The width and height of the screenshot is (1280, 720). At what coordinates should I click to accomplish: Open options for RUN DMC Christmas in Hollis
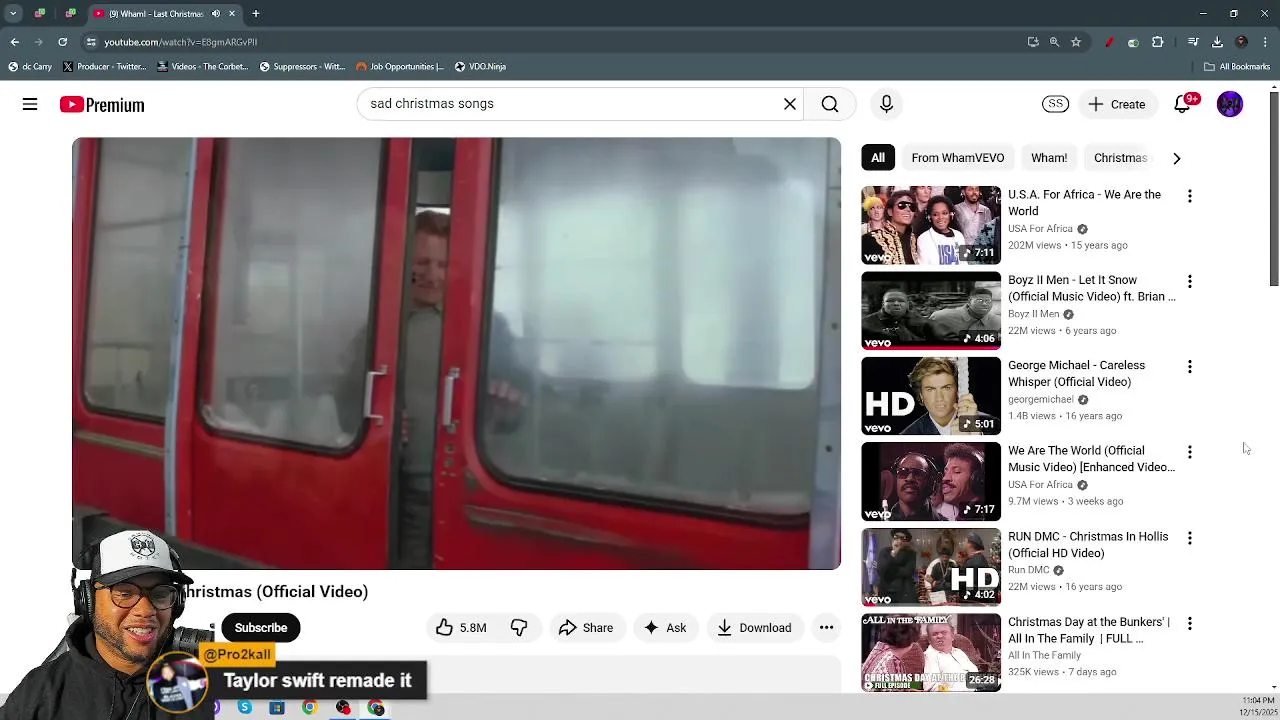[1190, 538]
